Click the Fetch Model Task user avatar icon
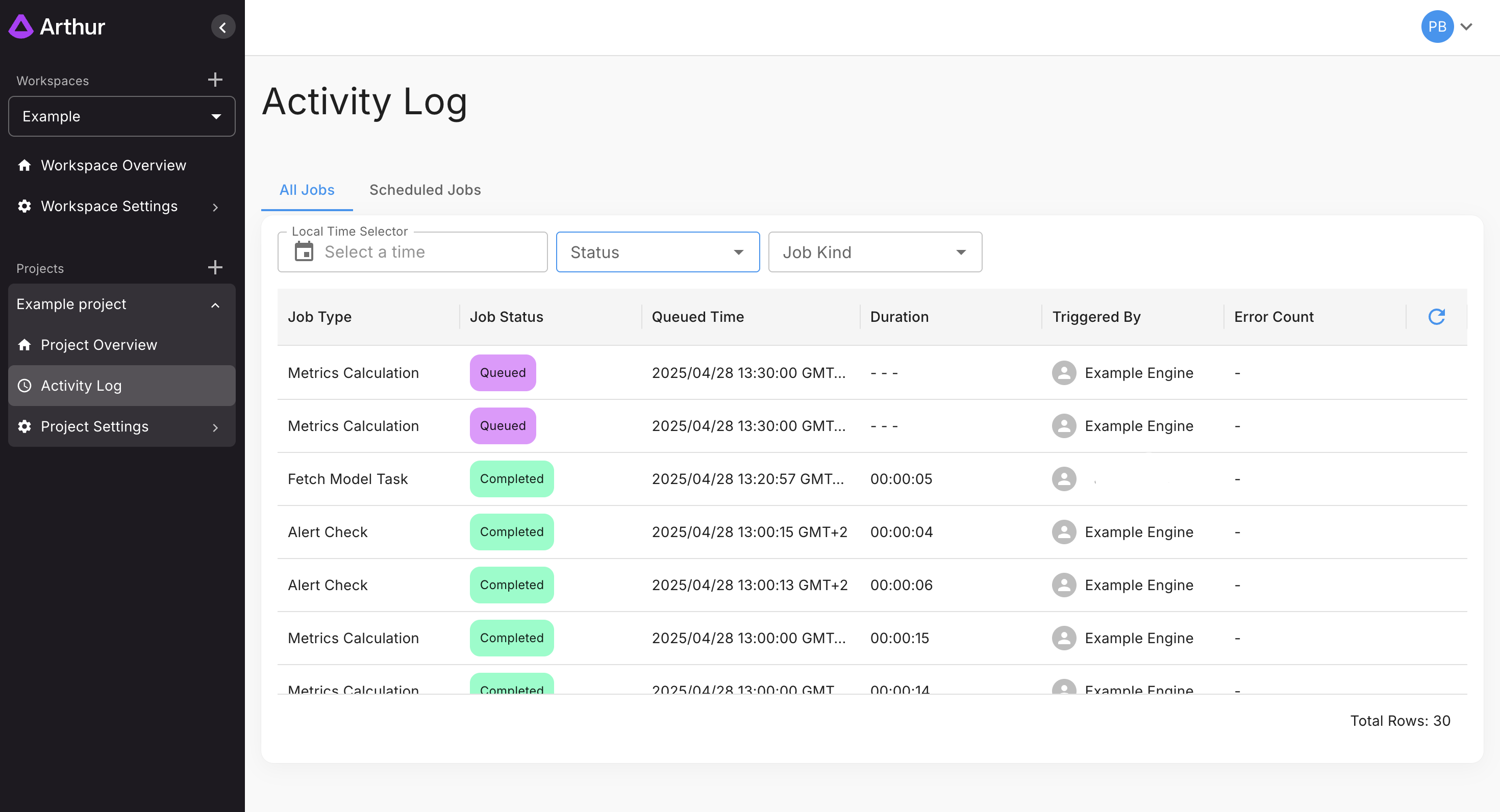 [x=1063, y=479]
